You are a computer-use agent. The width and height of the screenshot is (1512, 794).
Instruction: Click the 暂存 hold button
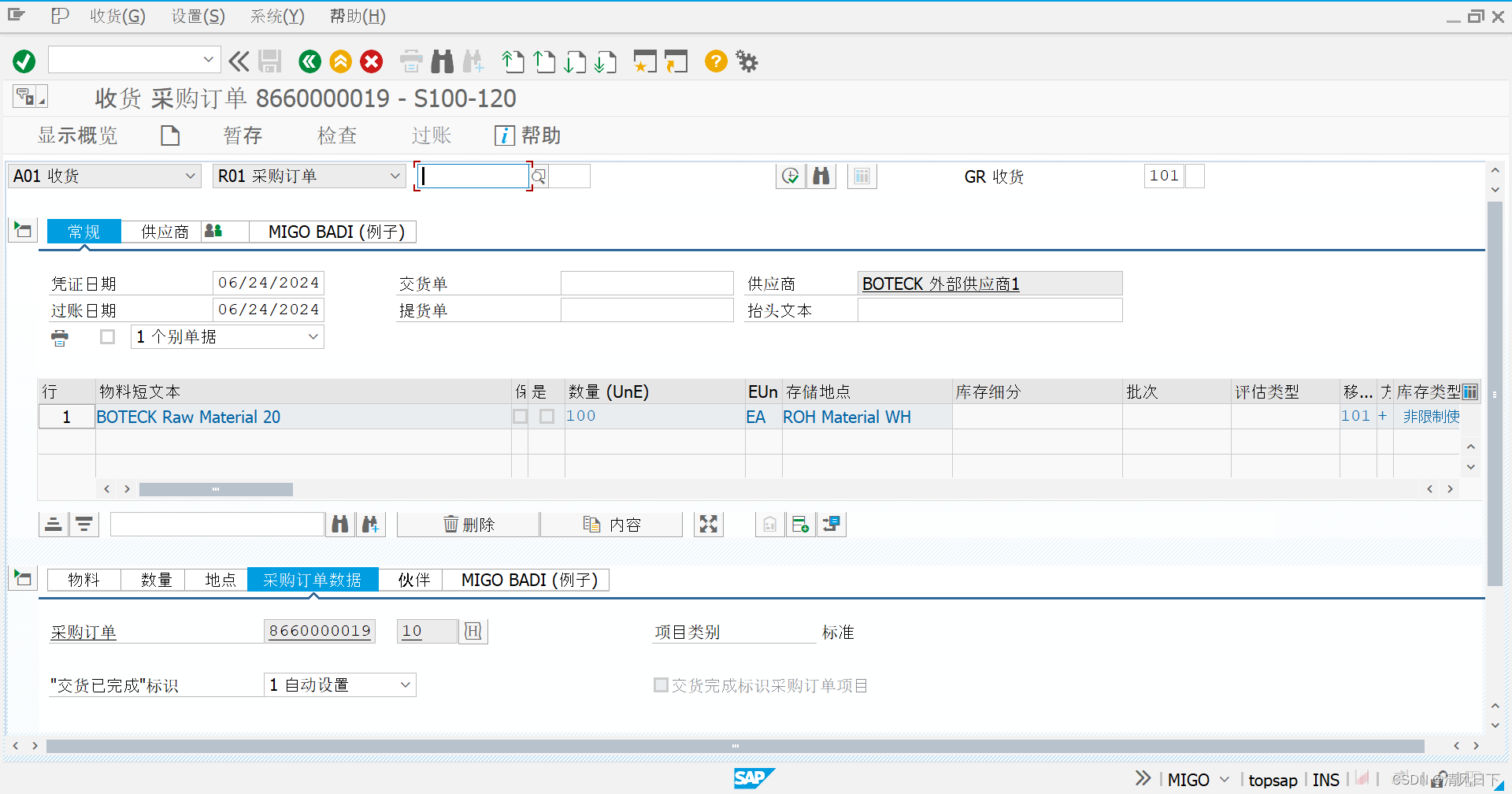click(243, 135)
